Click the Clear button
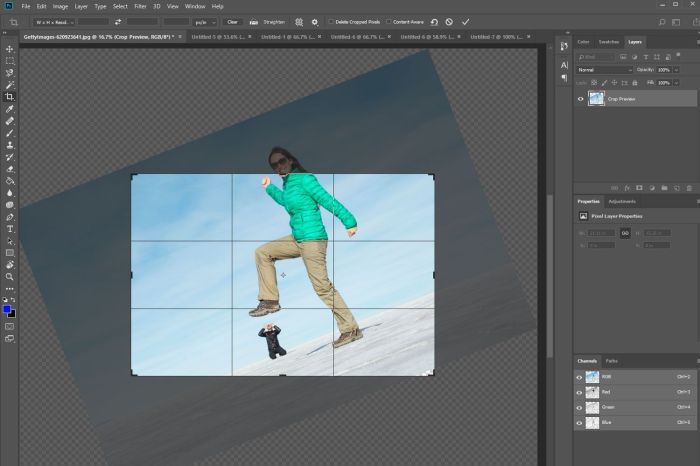 [233, 22]
